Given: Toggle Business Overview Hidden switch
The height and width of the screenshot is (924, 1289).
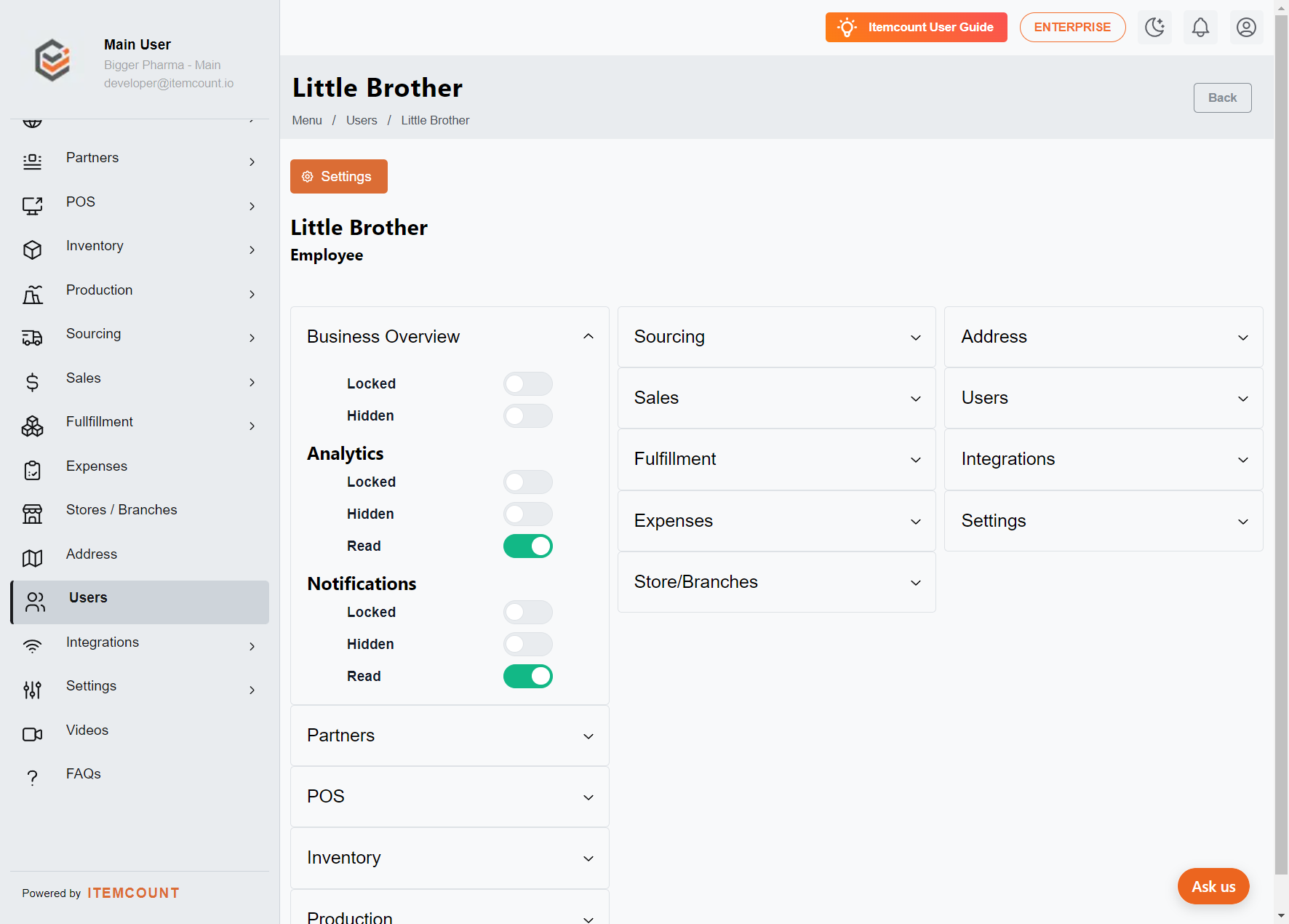Looking at the screenshot, I should click(x=528, y=415).
